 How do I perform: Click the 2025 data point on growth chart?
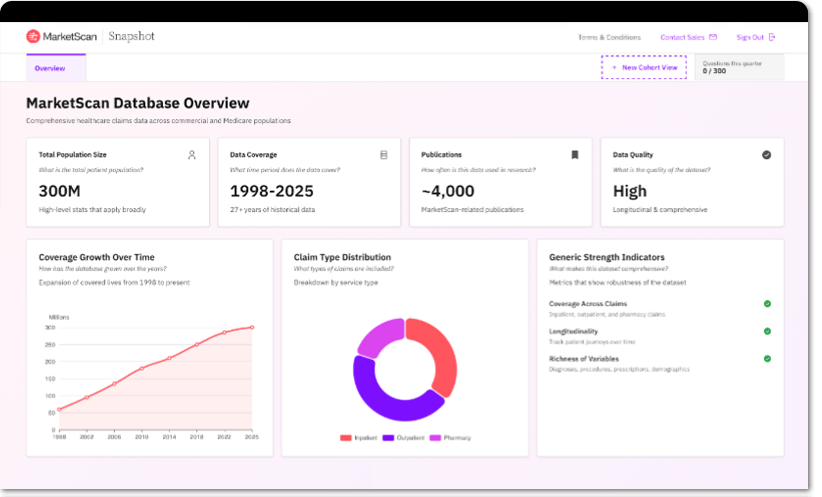pyautogui.click(x=252, y=327)
